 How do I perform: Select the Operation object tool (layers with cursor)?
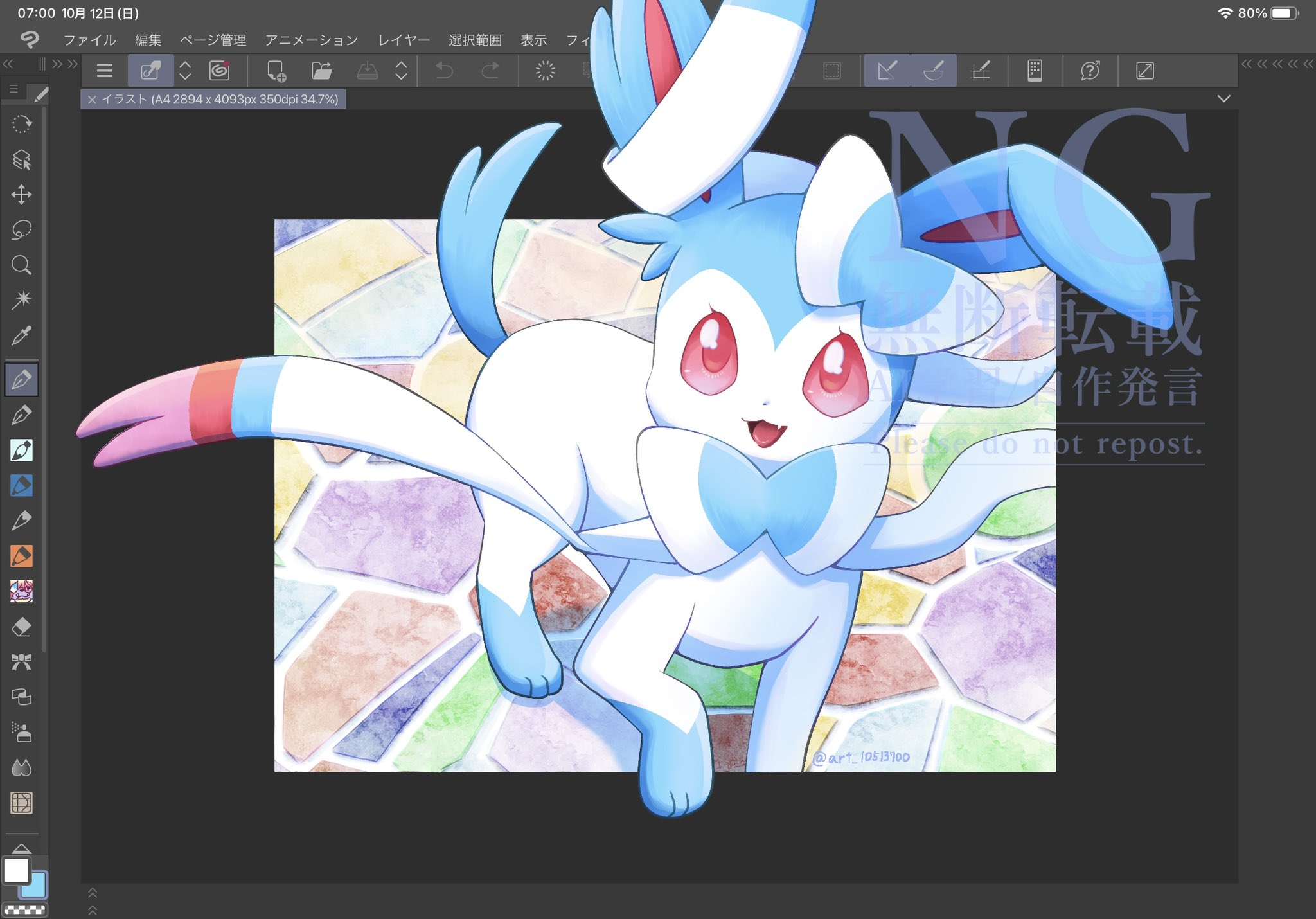(x=21, y=159)
